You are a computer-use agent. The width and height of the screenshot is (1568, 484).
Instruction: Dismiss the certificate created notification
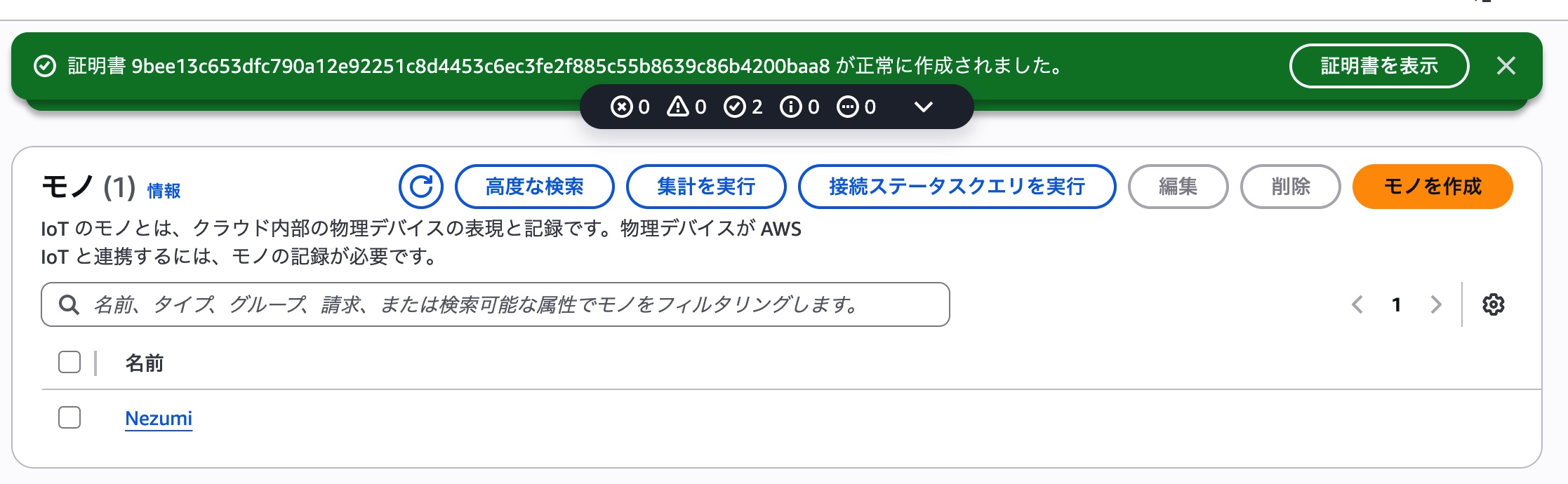click(x=1506, y=66)
